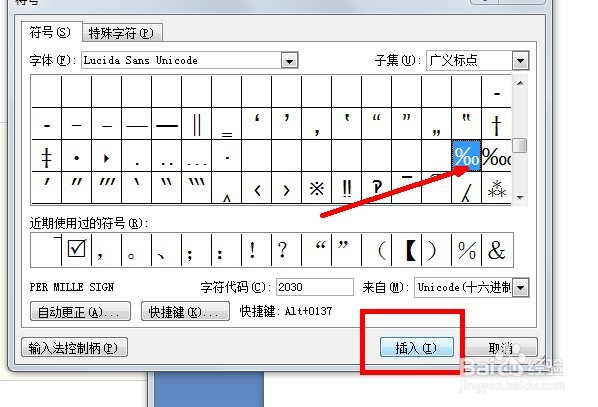Focus the 字符代码 field showing 2030
598x407 pixels.
tap(315, 287)
